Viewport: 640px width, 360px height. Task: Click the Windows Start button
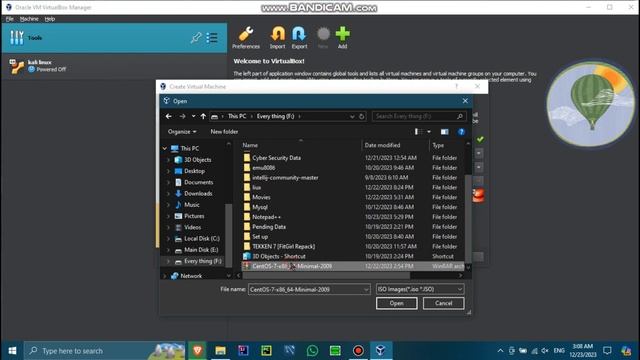pyautogui.click(x=12, y=351)
